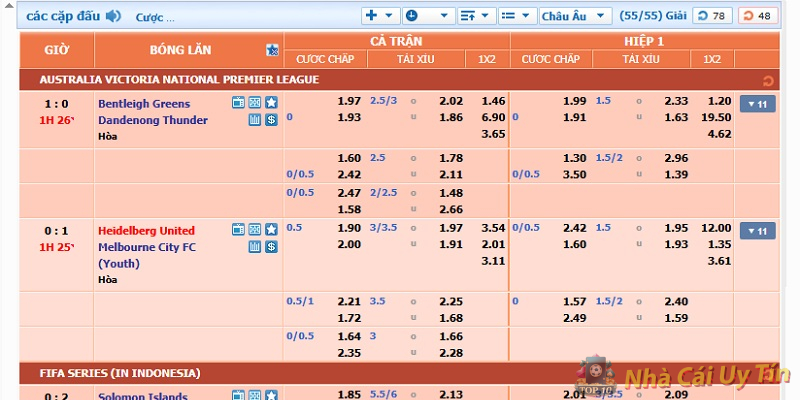The width and height of the screenshot is (800, 400).
Task: Open the (55/55) Giải league selector
Action: point(653,16)
